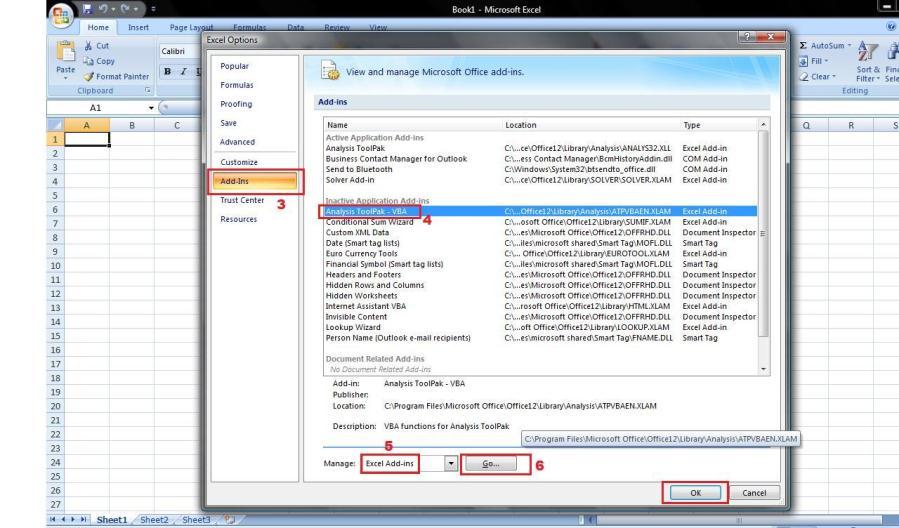Expand the Paste options arrow
Screen dimensions: 899x528
coord(65,77)
